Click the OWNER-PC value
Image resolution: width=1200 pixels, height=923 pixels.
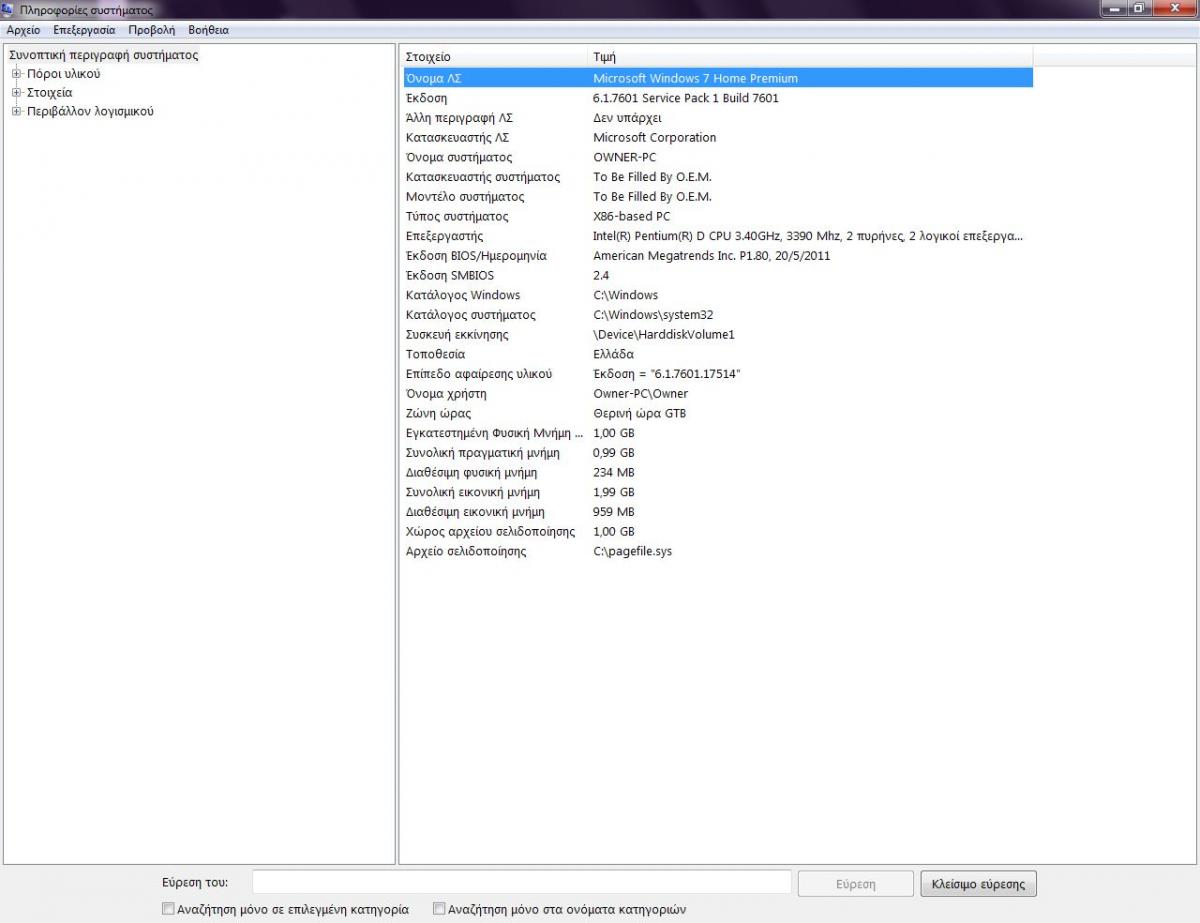pos(626,157)
